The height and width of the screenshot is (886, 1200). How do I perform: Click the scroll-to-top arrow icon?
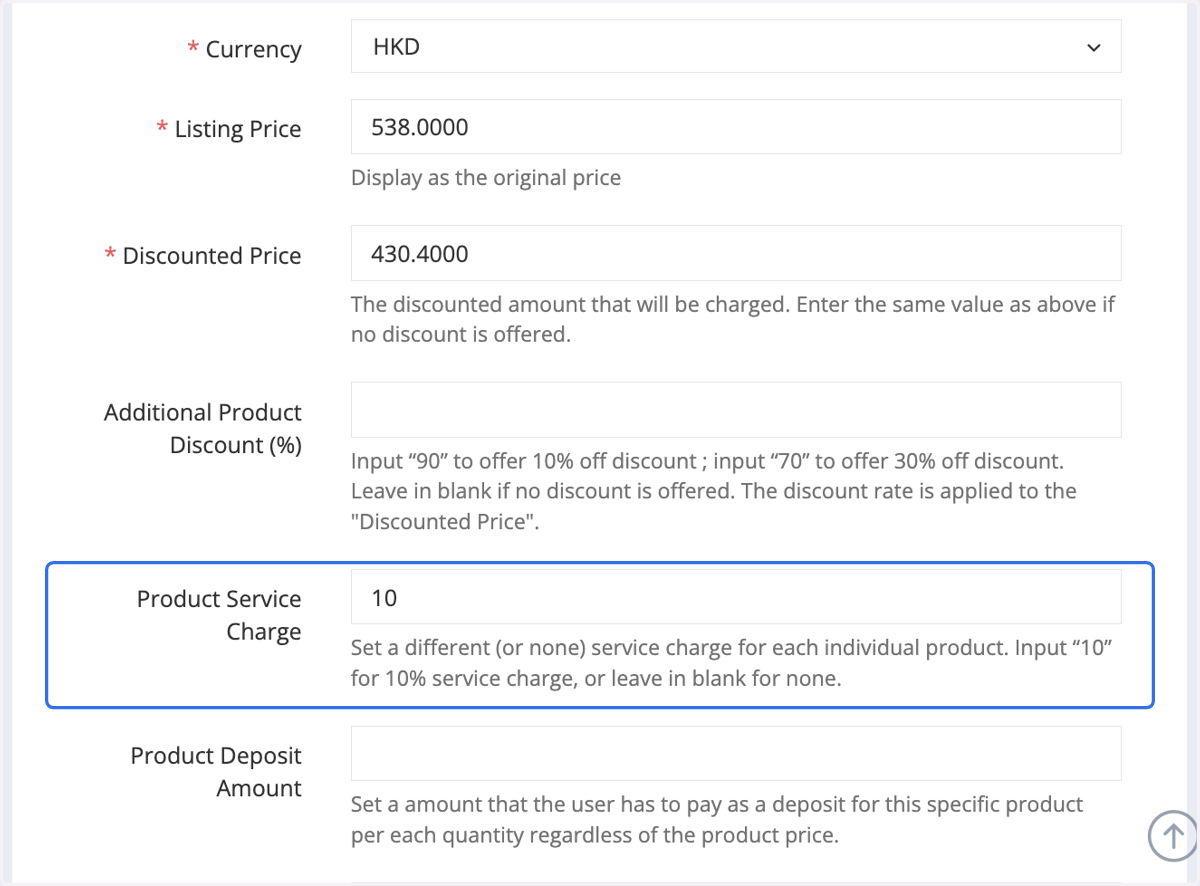pyautogui.click(x=1173, y=835)
